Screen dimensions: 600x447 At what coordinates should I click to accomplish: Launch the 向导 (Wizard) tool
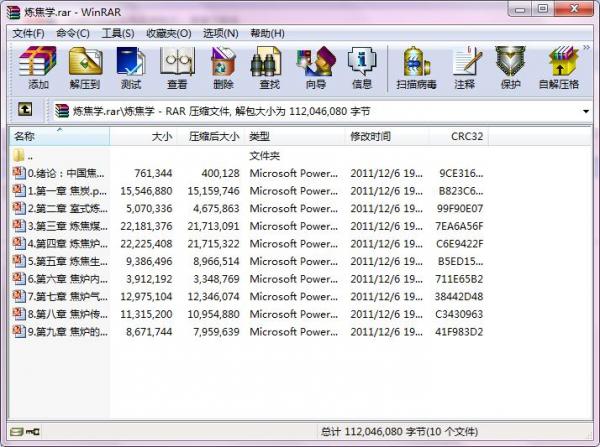pos(316,67)
